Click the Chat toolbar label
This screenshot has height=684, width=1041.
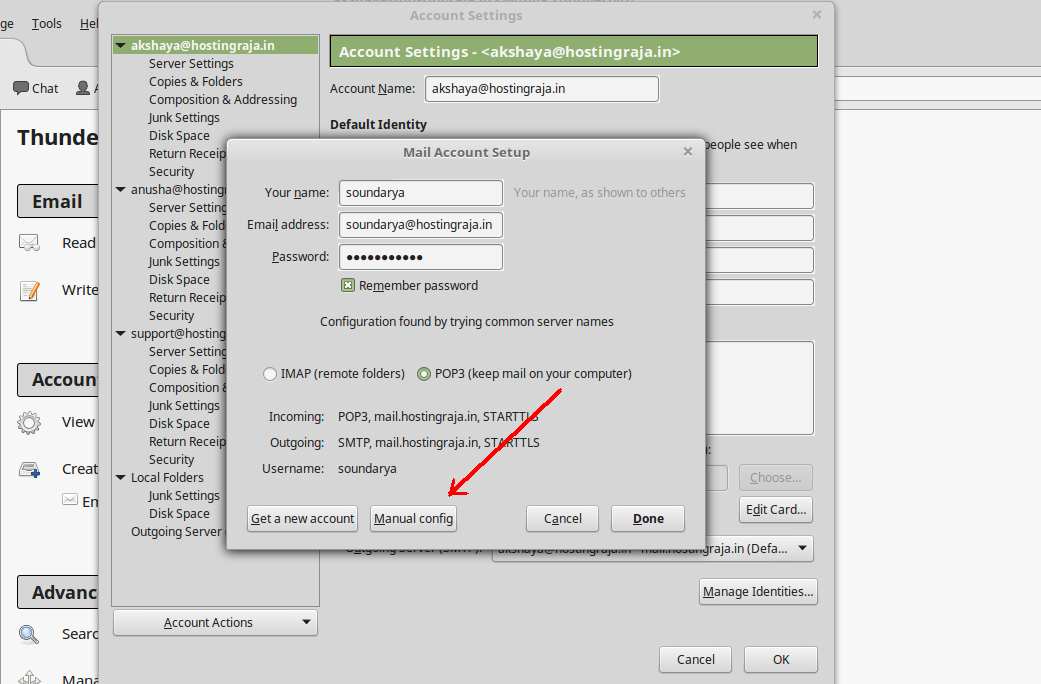[x=45, y=88]
